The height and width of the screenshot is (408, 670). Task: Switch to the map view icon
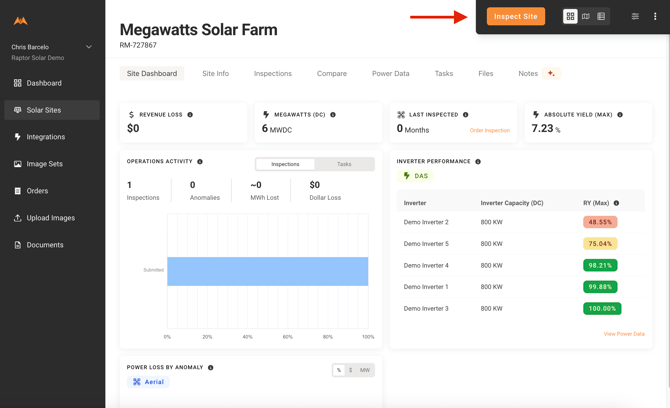pos(586,16)
